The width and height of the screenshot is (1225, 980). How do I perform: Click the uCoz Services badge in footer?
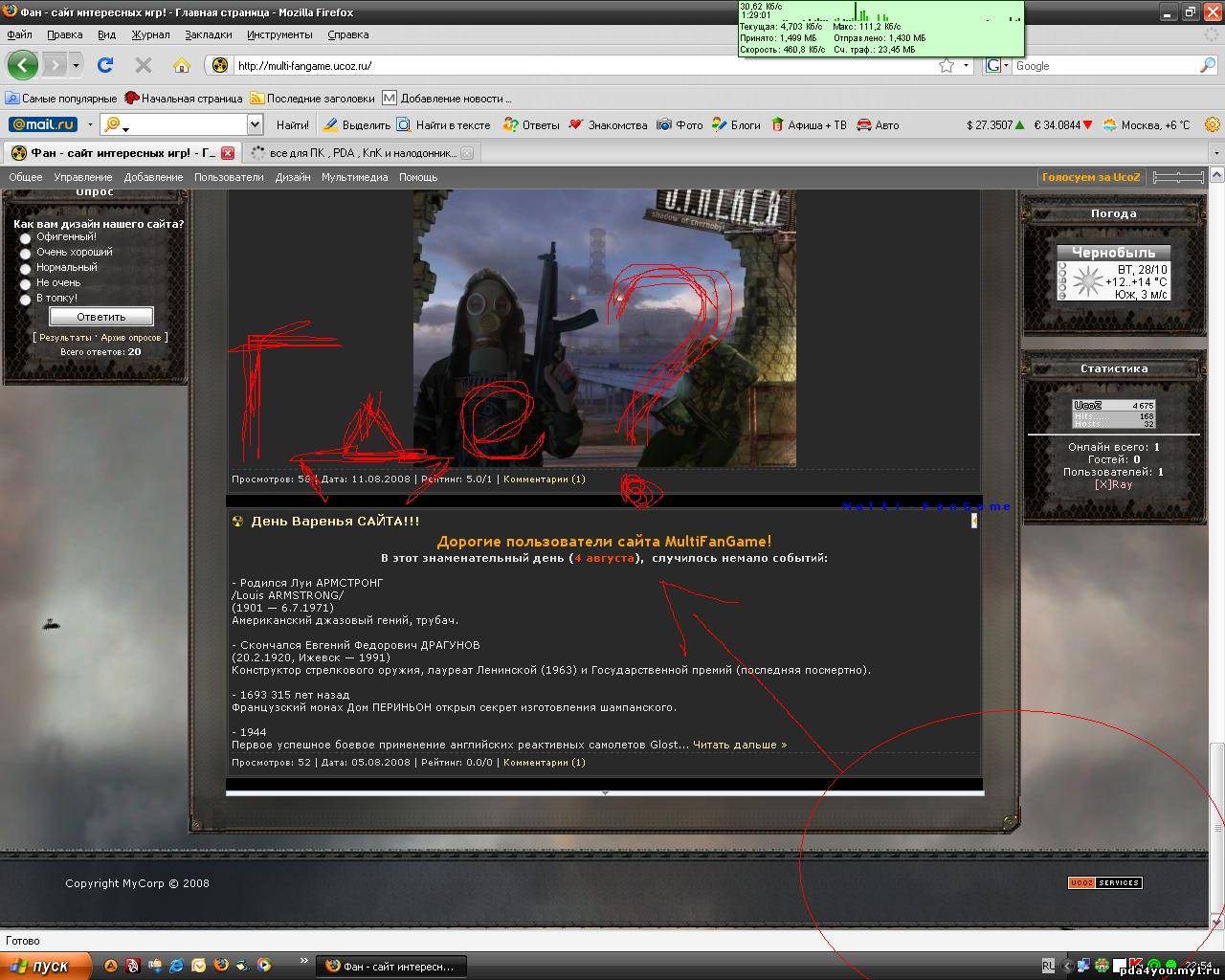(1105, 882)
